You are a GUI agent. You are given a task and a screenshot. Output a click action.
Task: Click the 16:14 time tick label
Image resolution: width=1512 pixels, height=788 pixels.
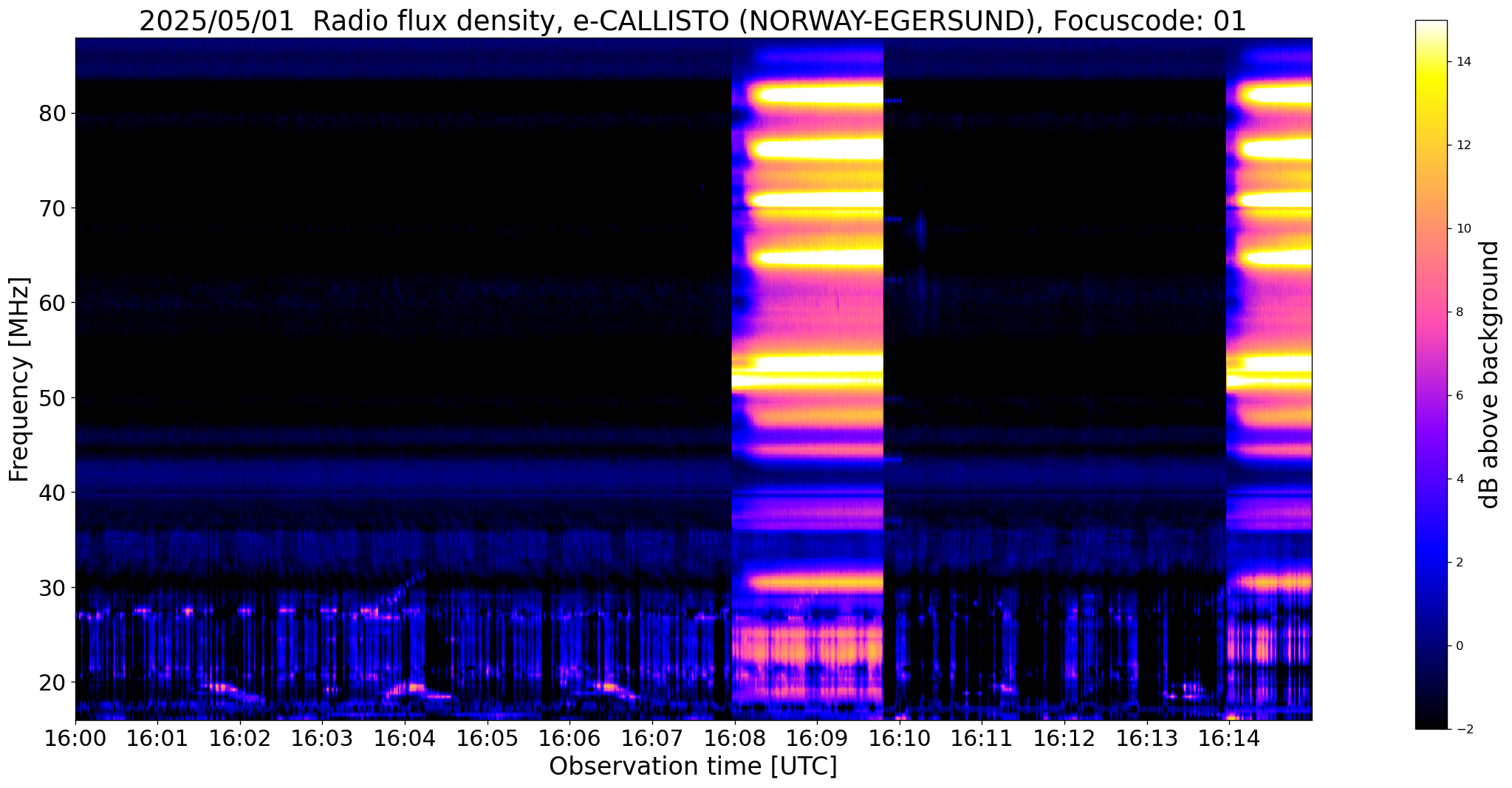tap(1229, 739)
